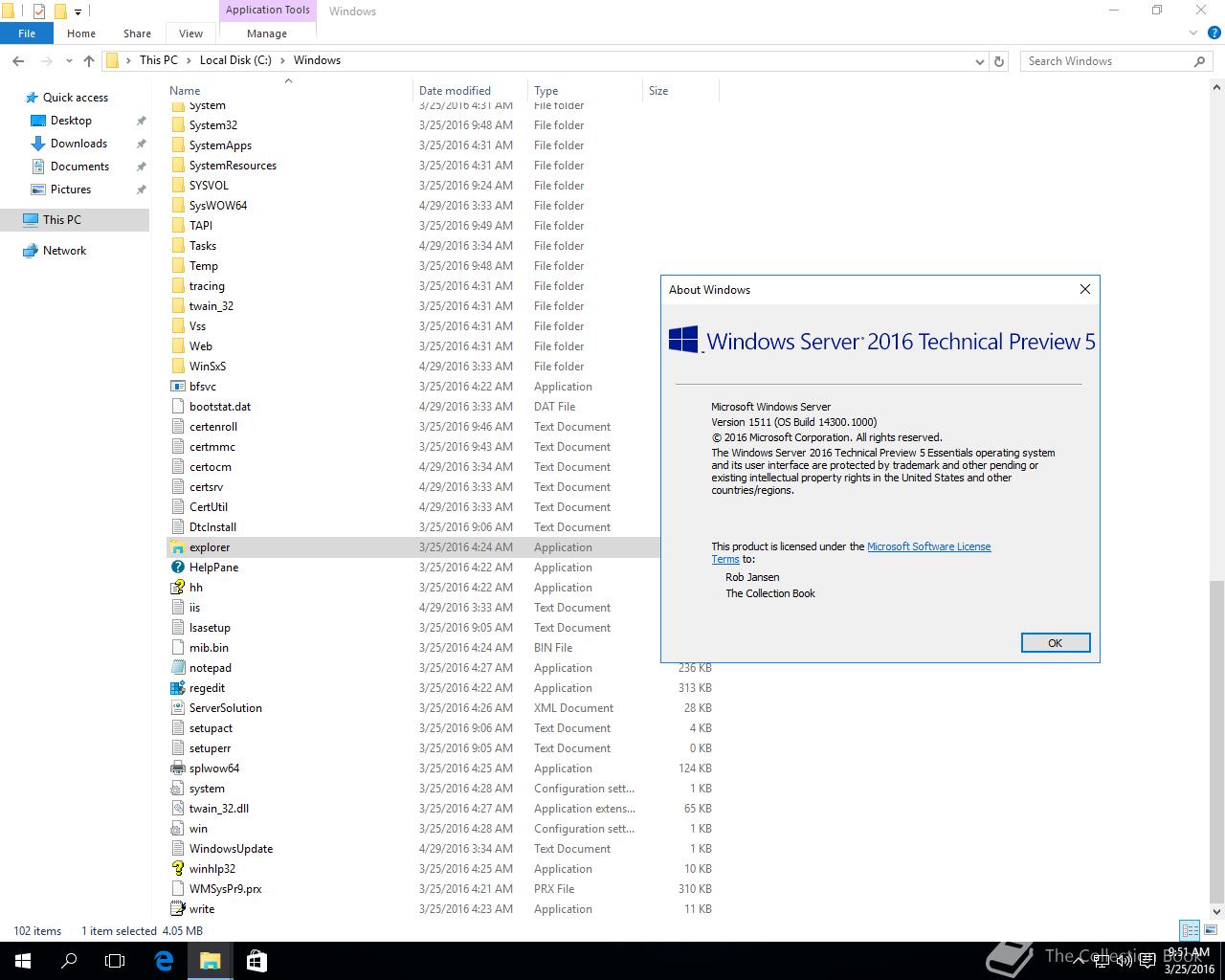Sort files by Date modified column
The width and height of the screenshot is (1225, 980).
click(470, 91)
